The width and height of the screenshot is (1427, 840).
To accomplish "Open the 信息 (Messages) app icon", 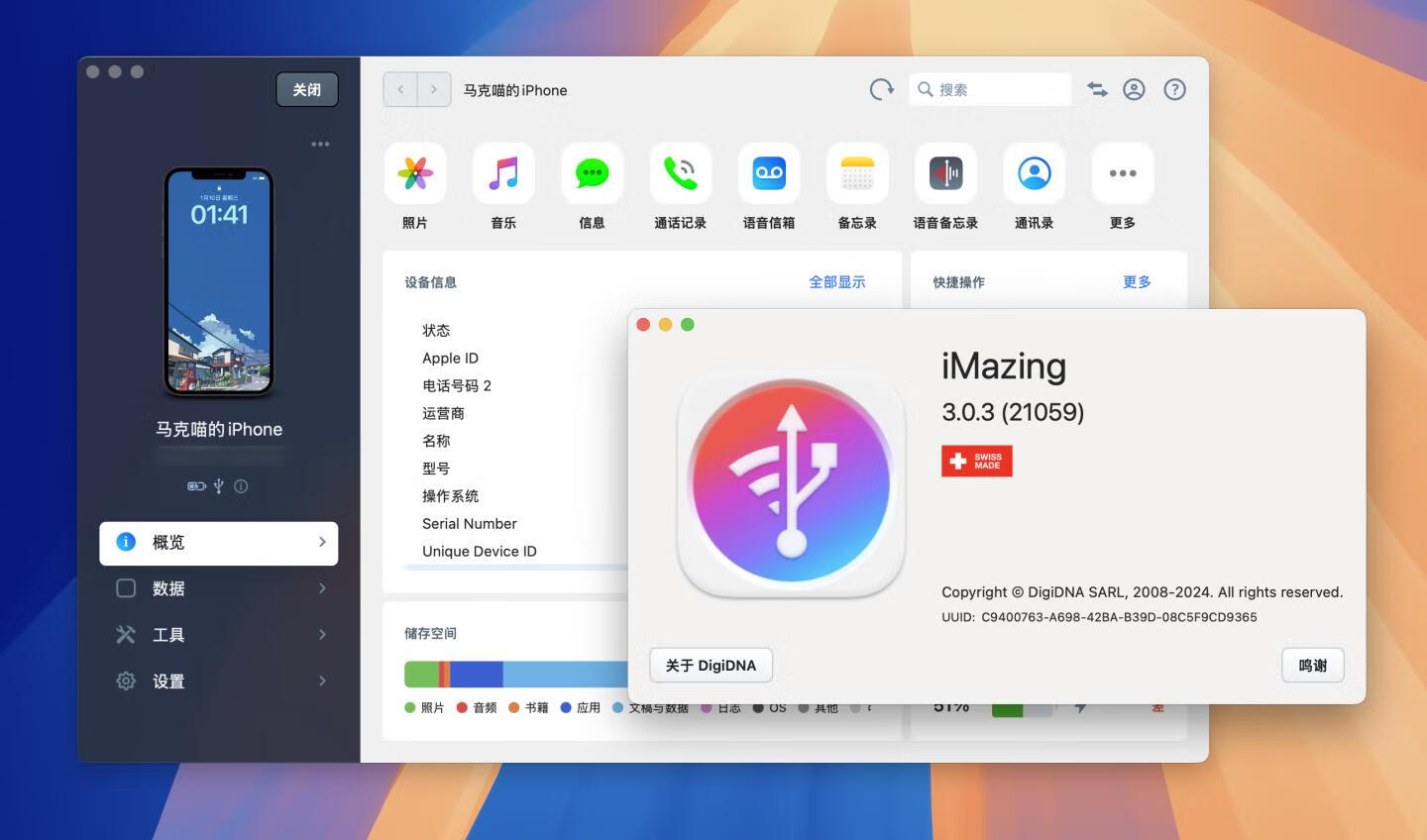I will 592,173.
